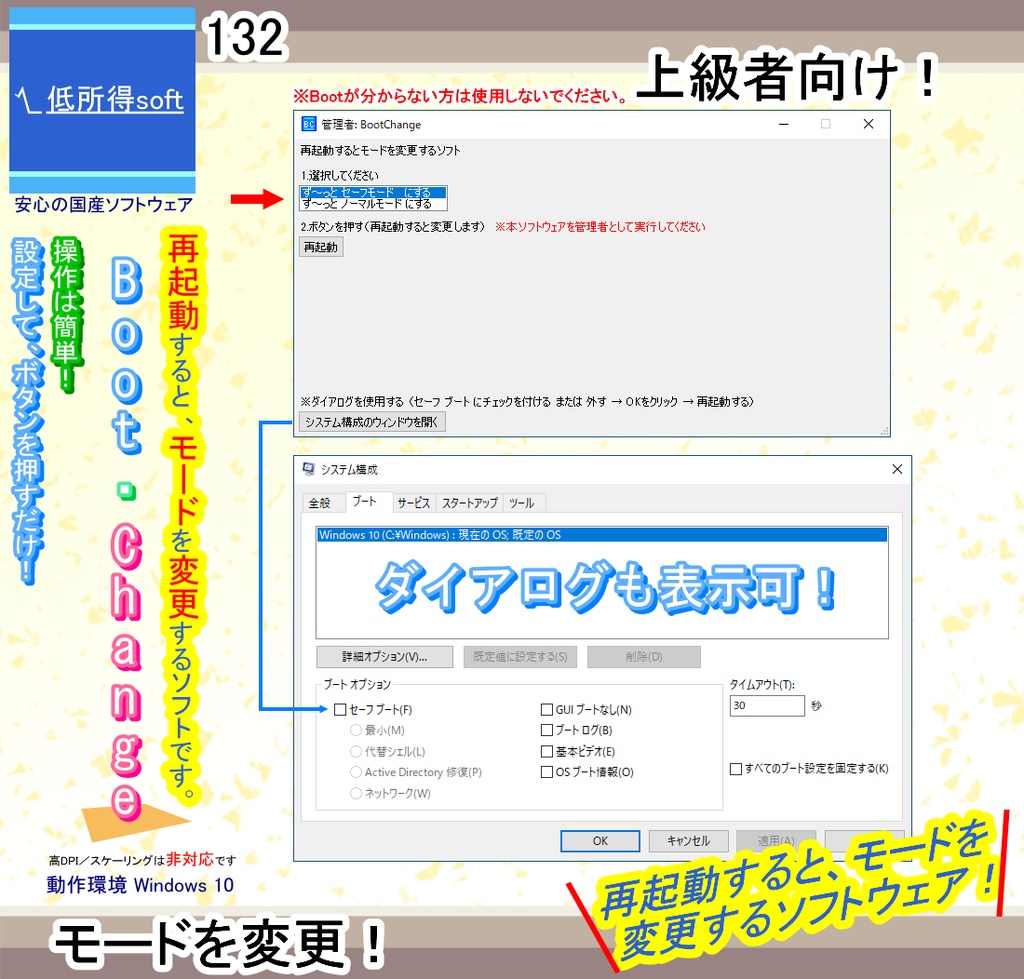This screenshot has height=979, width=1024.
Task: Check すべてのブート設定を固定する(K)
Action: 735,769
